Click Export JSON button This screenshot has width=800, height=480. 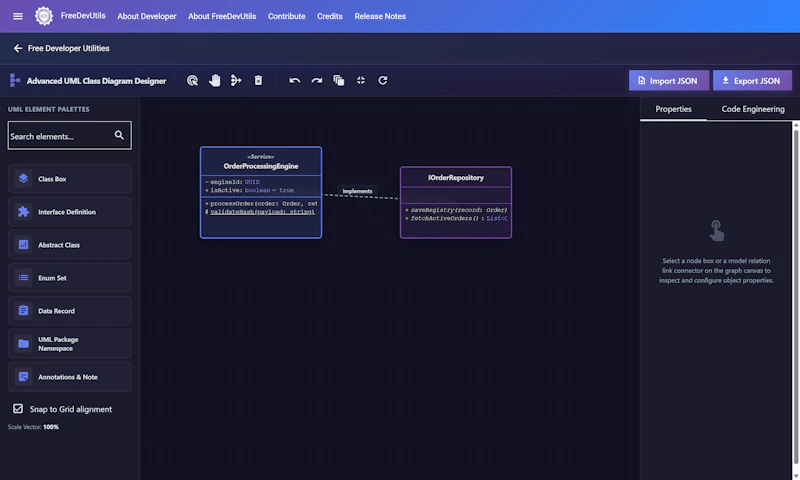point(752,81)
